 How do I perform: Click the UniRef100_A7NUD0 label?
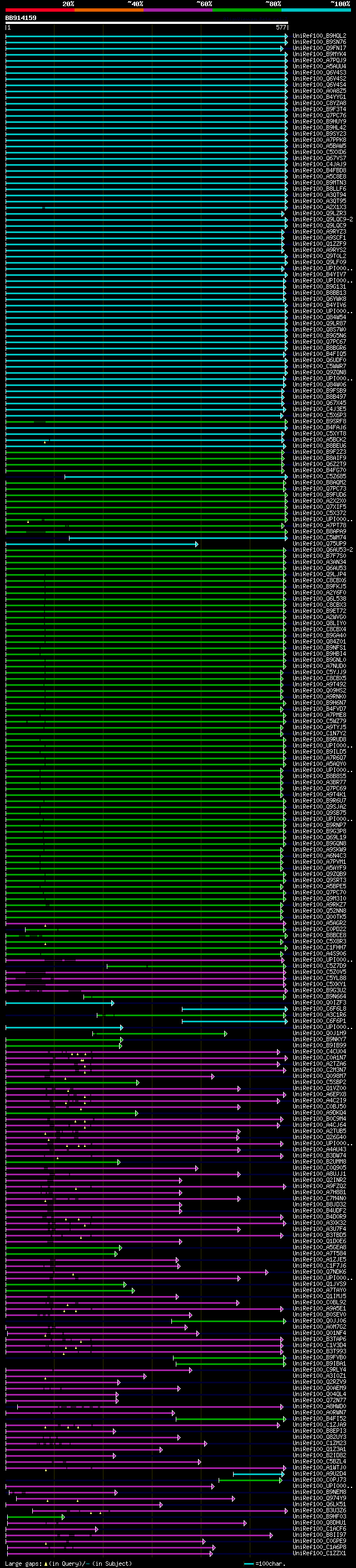[x=319, y=666]
